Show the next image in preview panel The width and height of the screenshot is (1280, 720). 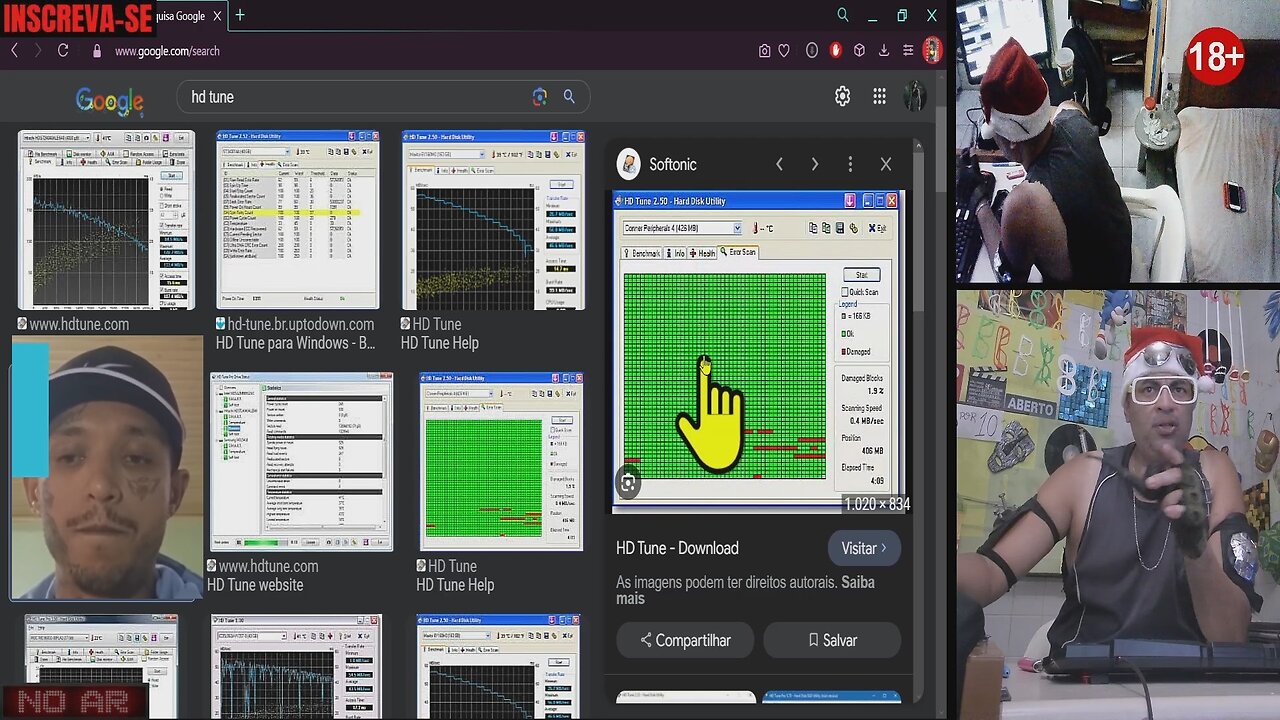click(815, 164)
